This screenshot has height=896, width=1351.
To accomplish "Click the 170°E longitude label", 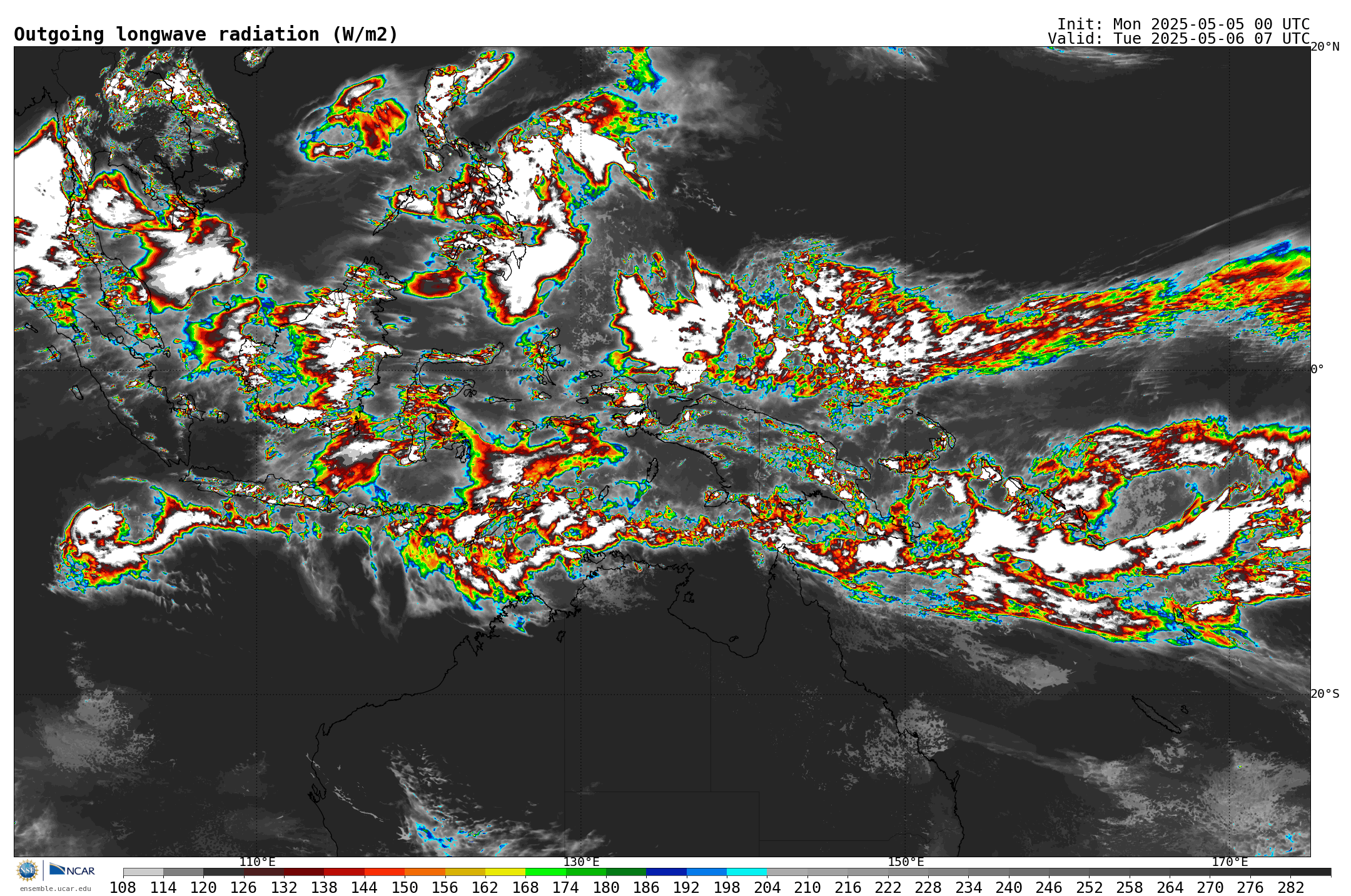I will pyautogui.click(x=1230, y=862).
